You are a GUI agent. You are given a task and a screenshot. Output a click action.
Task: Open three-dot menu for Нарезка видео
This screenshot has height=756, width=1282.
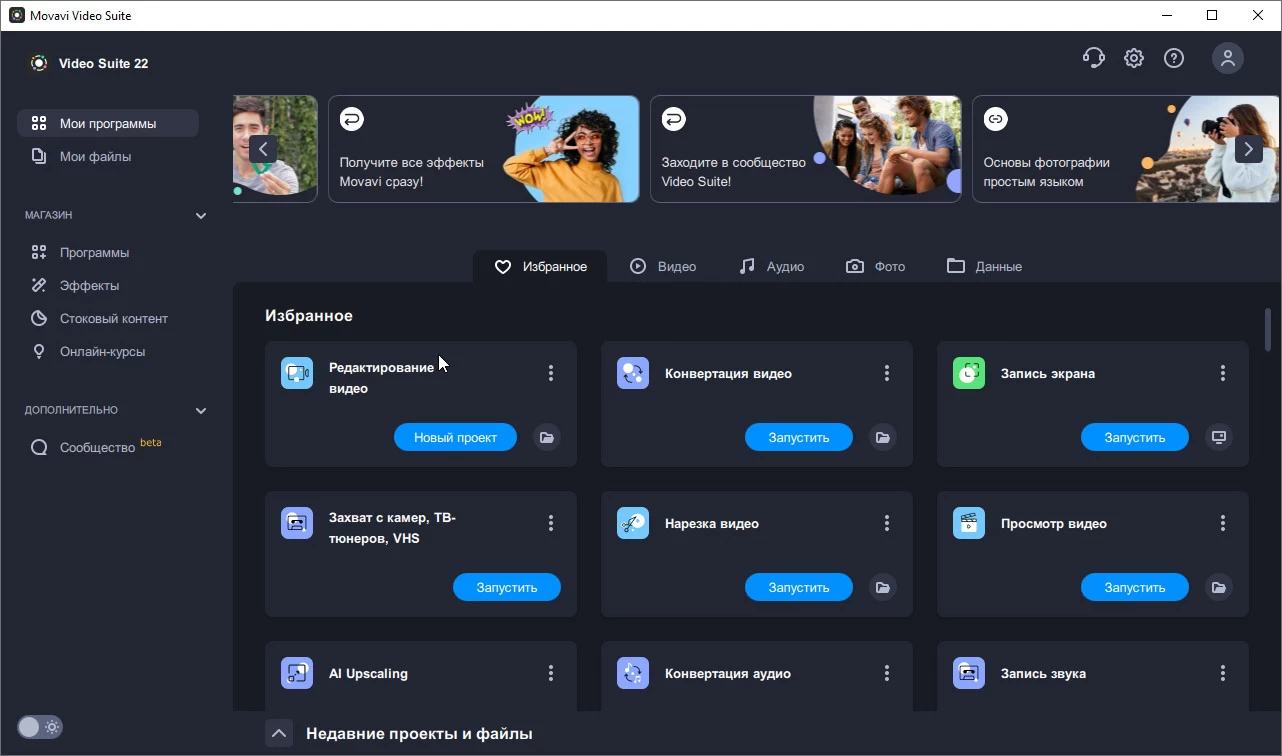pos(886,523)
